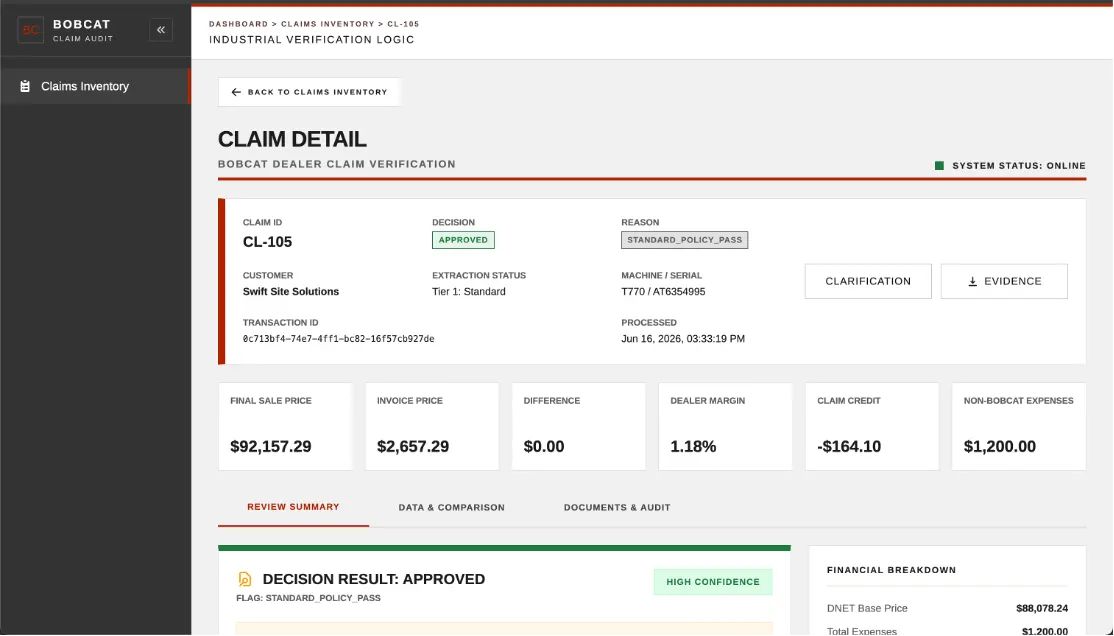Open the Documents & Audit tab
The height and width of the screenshot is (636, 1114).
tap(617, 507)
